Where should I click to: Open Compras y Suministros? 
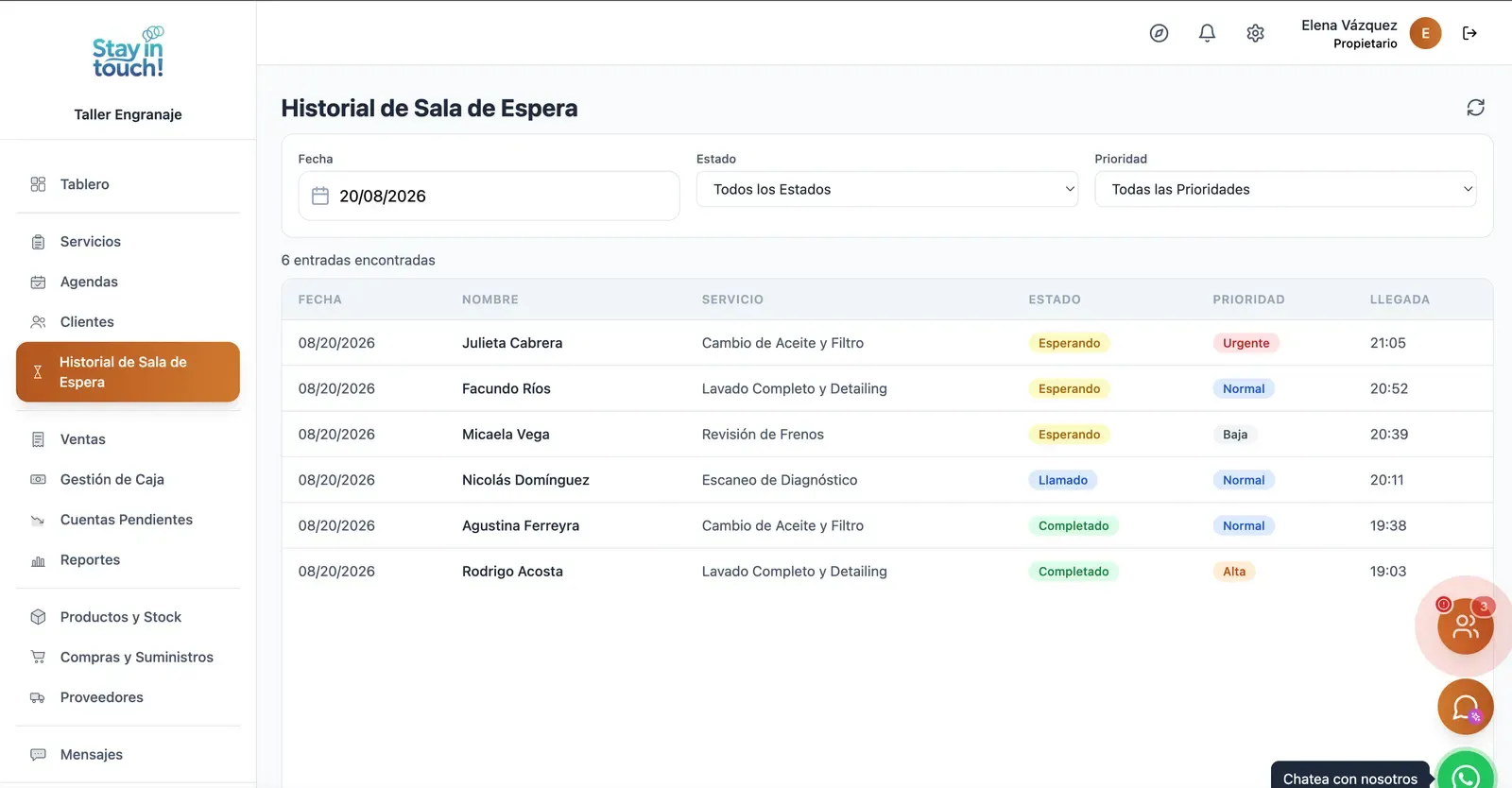tap(128, 658)
